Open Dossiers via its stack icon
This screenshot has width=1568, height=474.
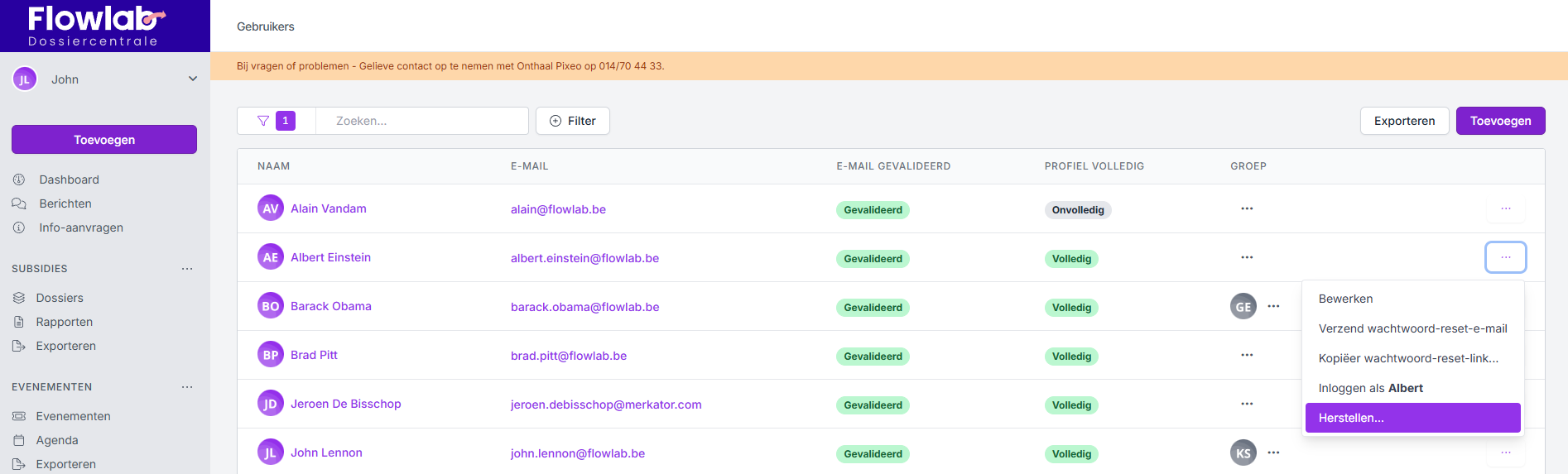[x=19, y=298]
